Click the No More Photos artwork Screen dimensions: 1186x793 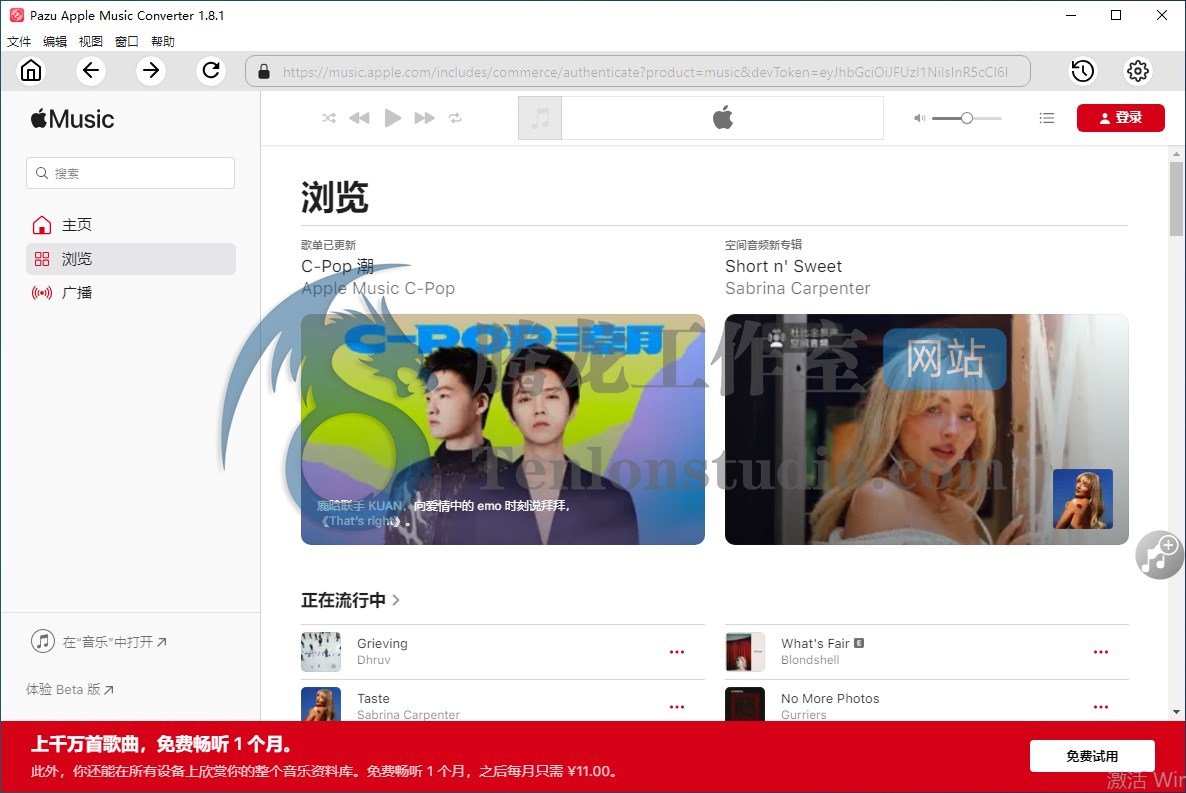click(x=745, y=704)
